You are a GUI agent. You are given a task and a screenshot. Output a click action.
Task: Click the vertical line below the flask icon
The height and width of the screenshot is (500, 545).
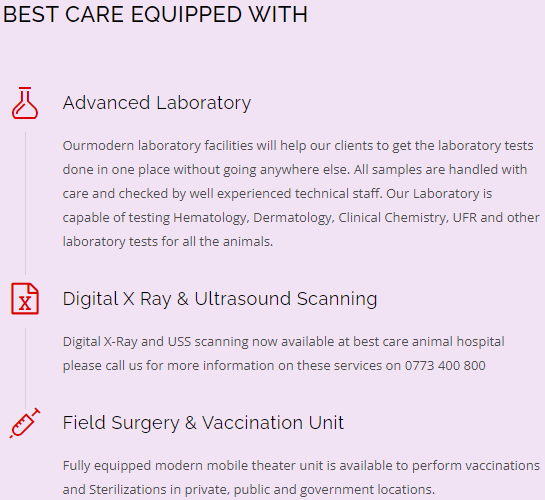[25, 203]
